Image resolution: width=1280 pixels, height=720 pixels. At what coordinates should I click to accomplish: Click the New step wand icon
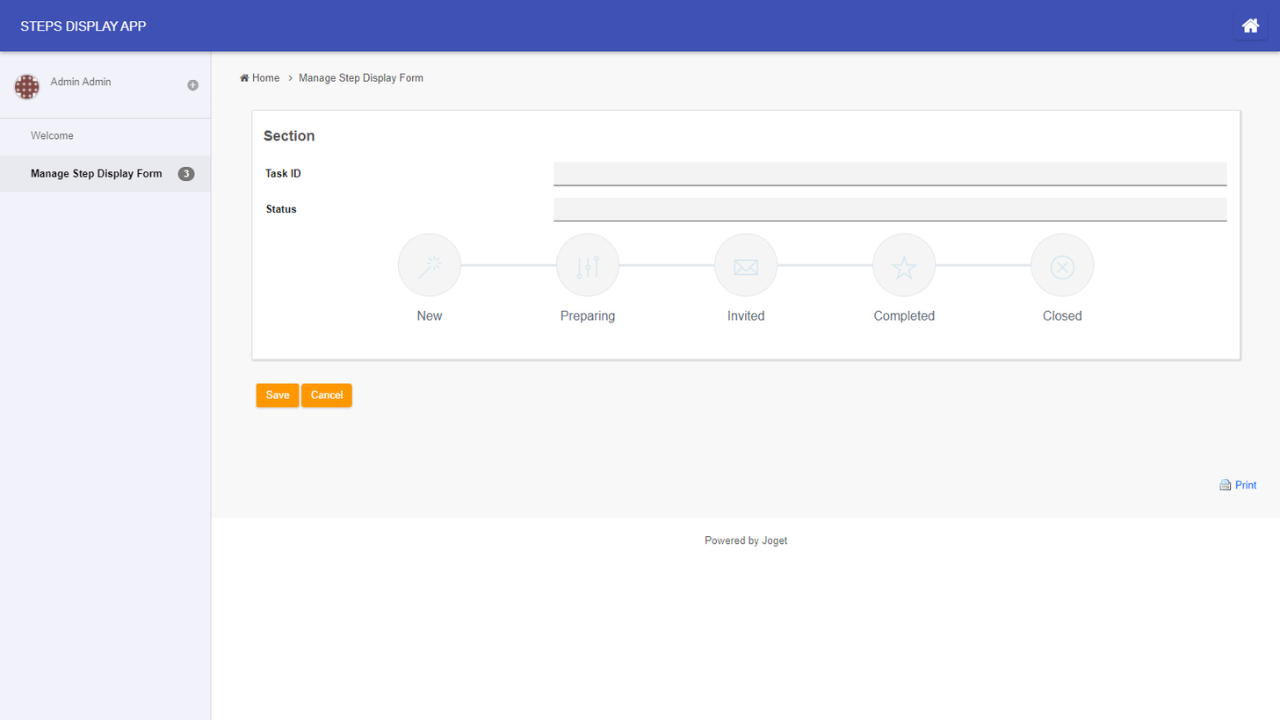(429, 266)
